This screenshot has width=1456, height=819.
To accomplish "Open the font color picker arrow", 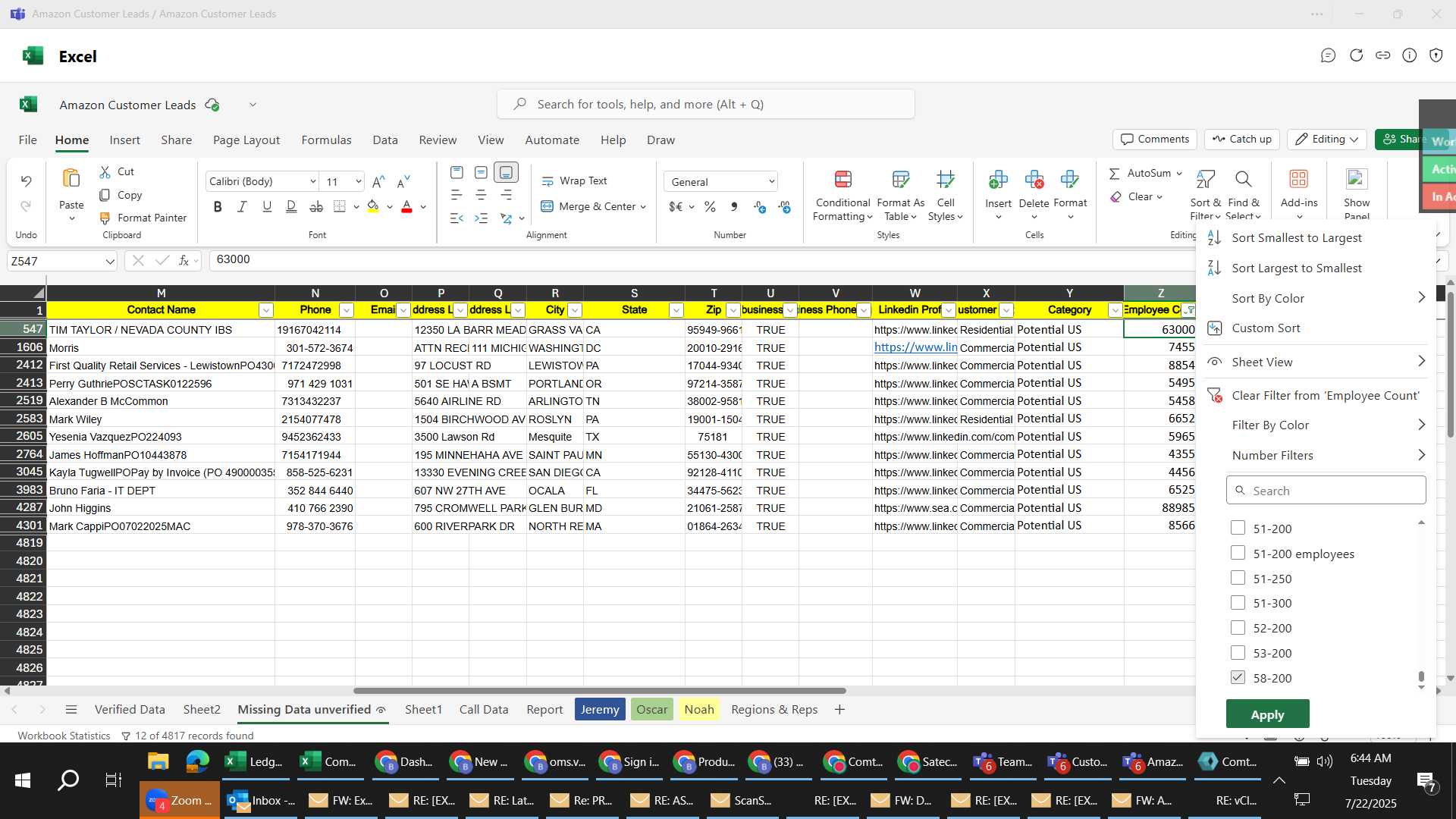I will coord(423,206).
